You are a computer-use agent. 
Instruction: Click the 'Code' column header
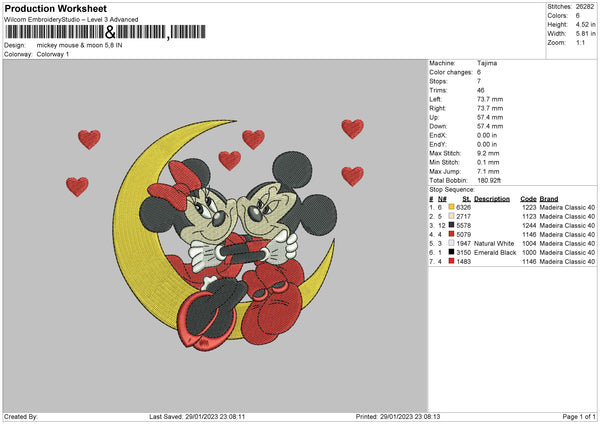tap(528, 199)
